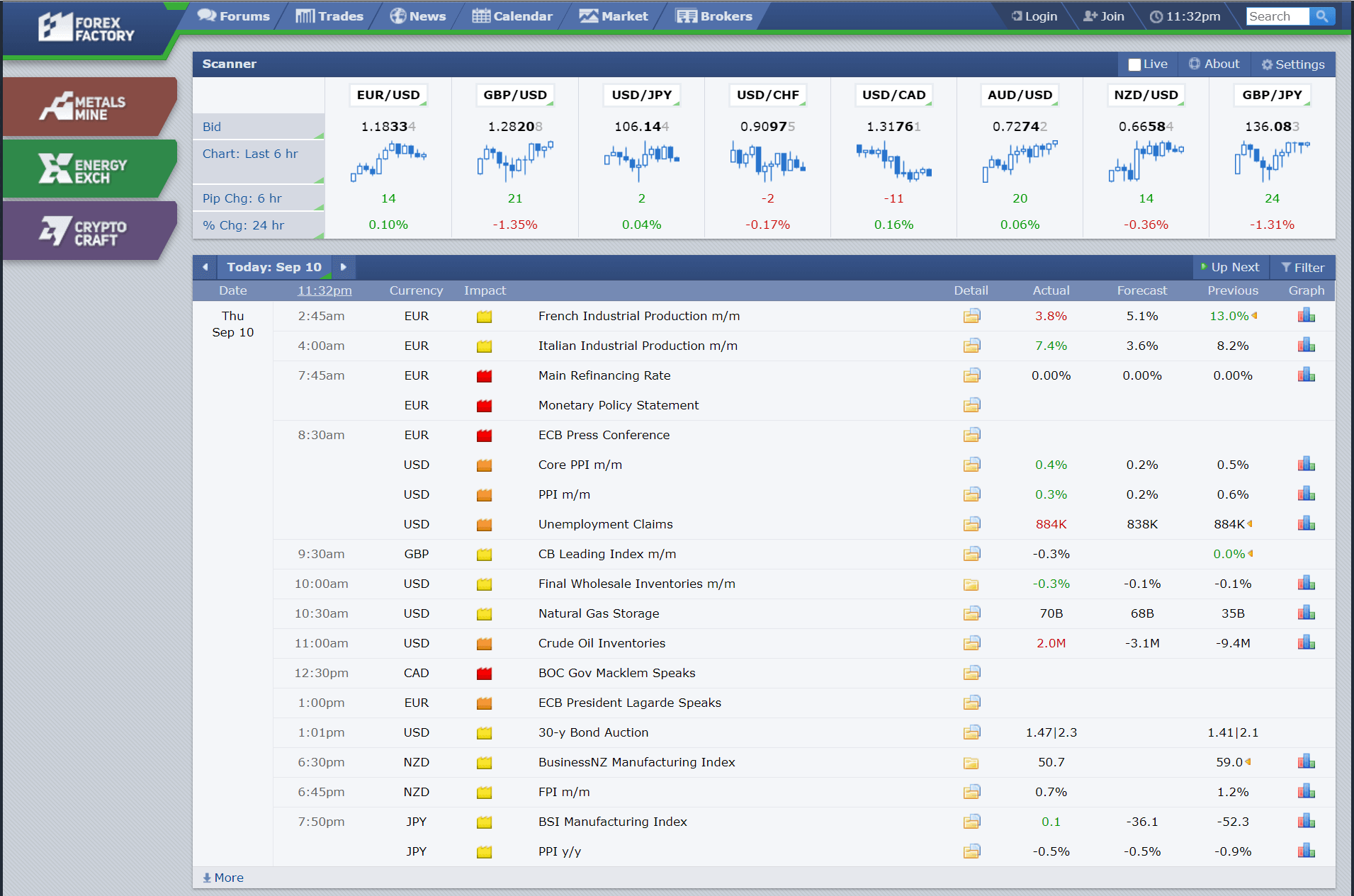Open the AUD/USD mini candlestick chart
Viewport: 1354px width, 896px height.
click(1020, 161)
